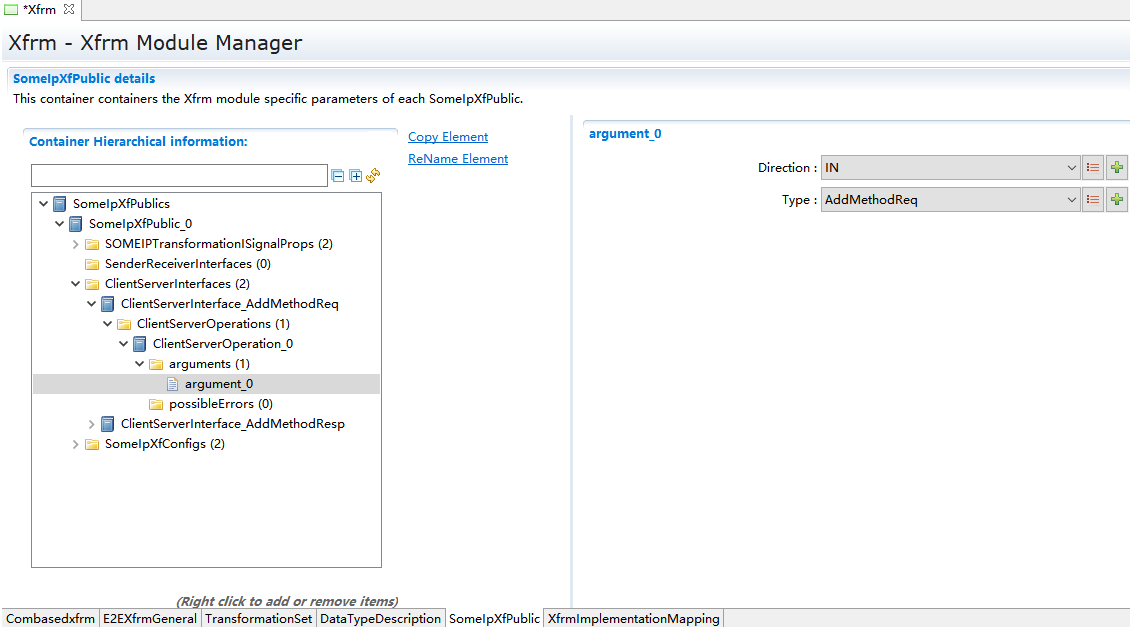Click the ReName Element link
This screenshot has height=627, width=1130.
[458, 159]
